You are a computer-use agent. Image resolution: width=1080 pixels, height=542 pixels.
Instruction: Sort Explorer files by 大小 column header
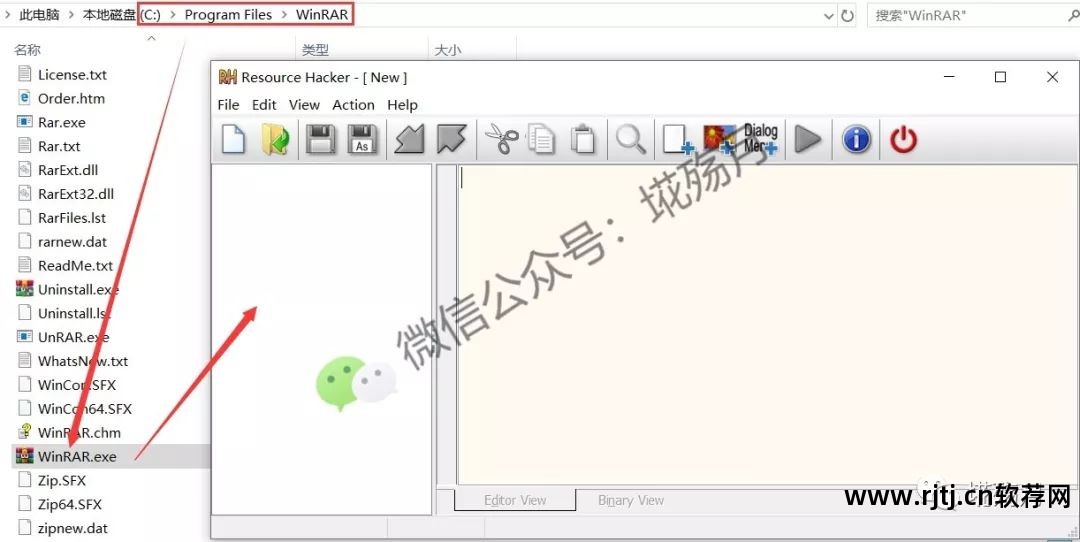pyautogui.click(x=448, y=50)
